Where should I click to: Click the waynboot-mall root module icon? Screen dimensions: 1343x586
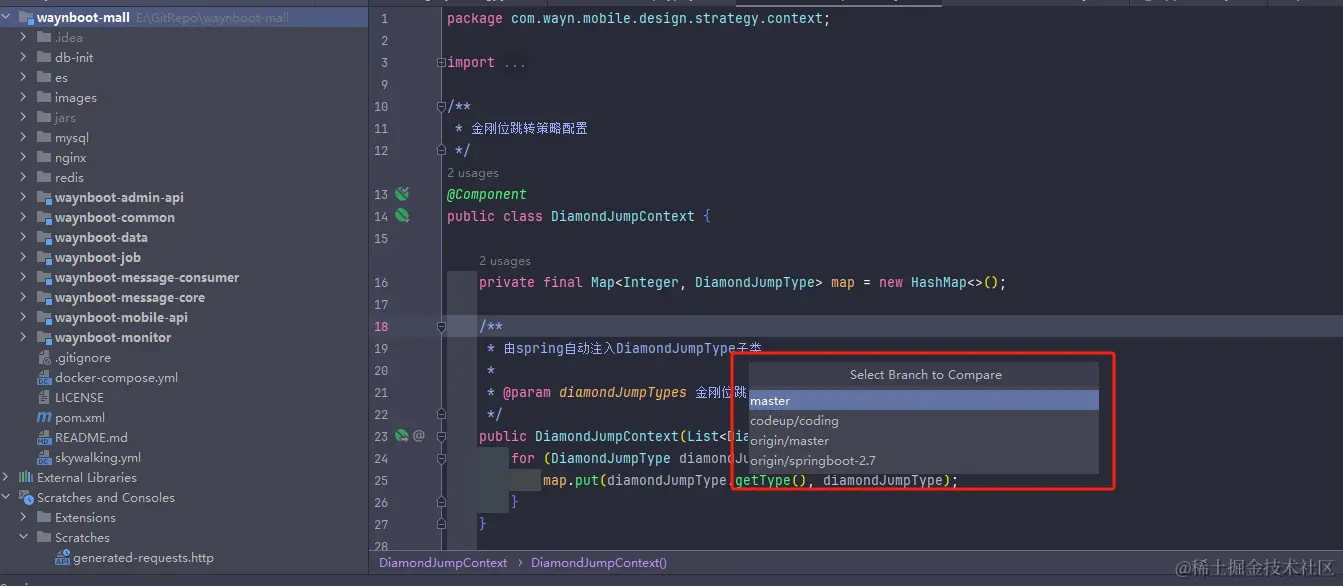coord(26,17)
